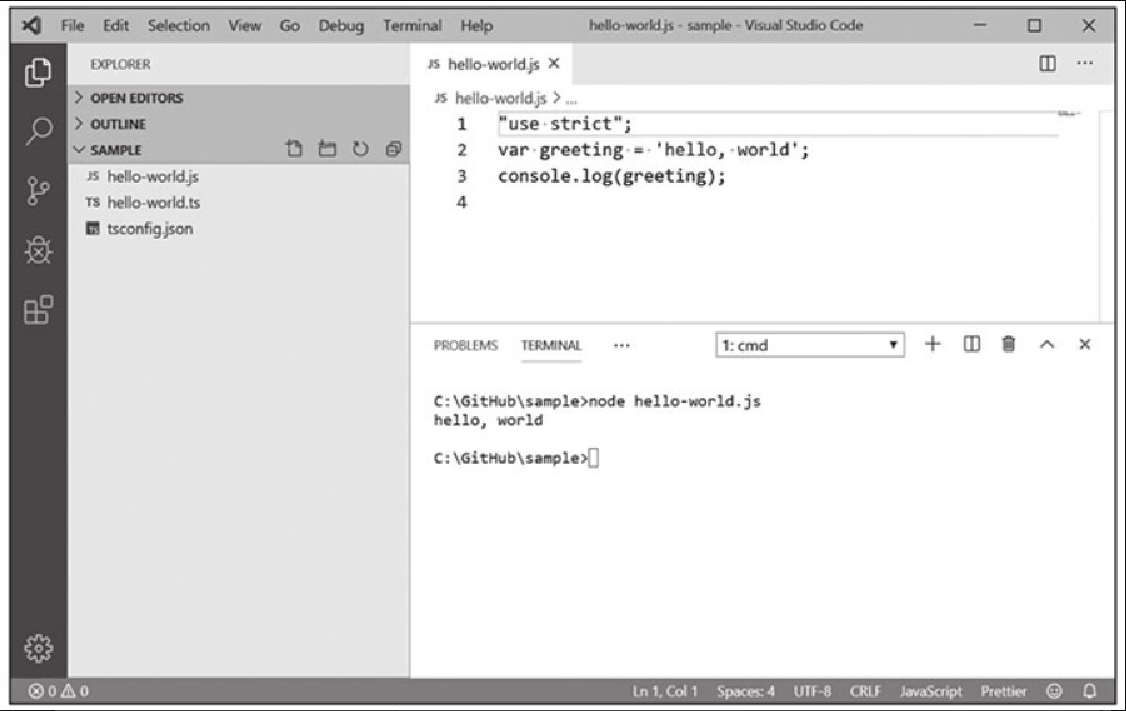The image size is (1126, 711).
Task: Click CRLF line ending selector
Action: tap(865, 691)
